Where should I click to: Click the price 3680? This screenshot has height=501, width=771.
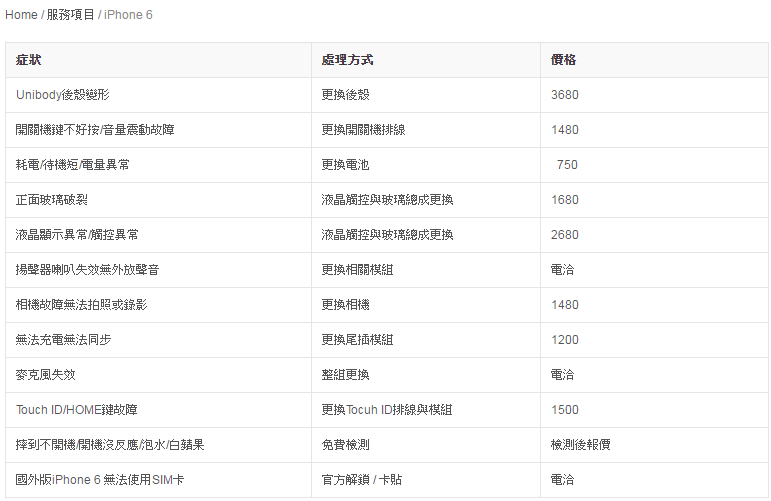pos(564,95)
